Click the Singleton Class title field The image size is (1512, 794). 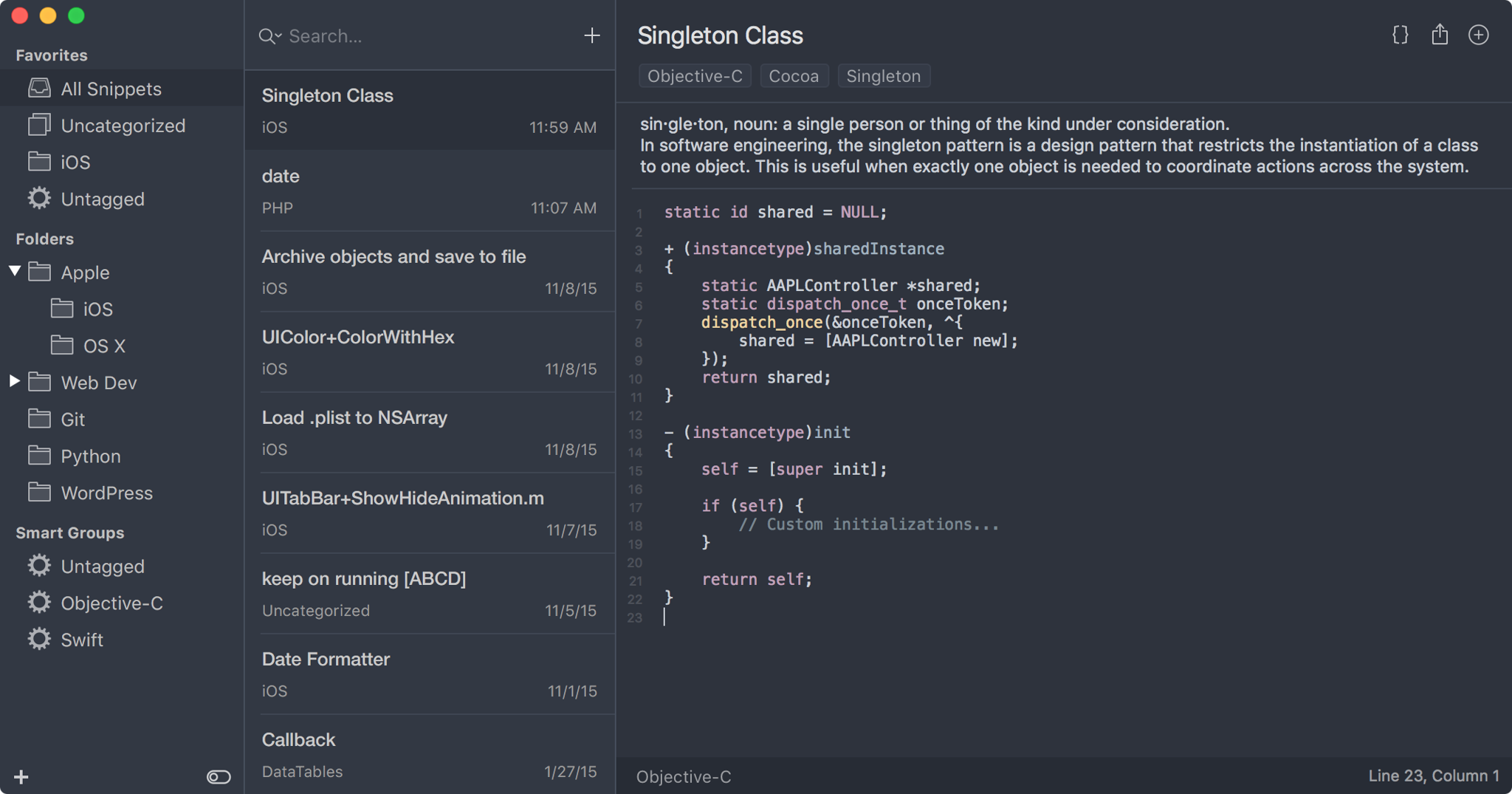tap(720, 35)
